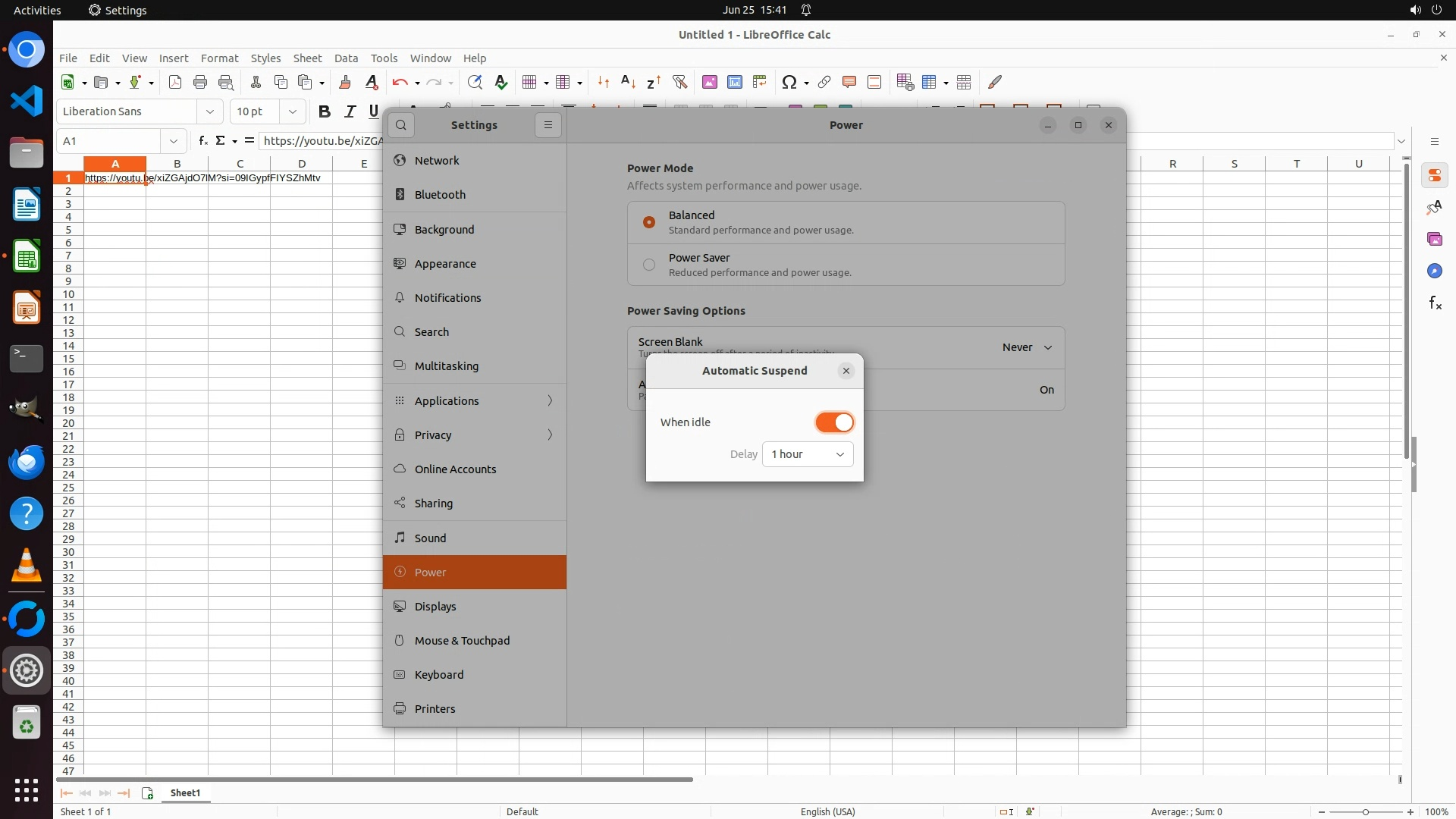This screenshot has height=819, width=1456.
Task: Close the Automatic Suspend dialog
Action: click(x=846, y=371)
